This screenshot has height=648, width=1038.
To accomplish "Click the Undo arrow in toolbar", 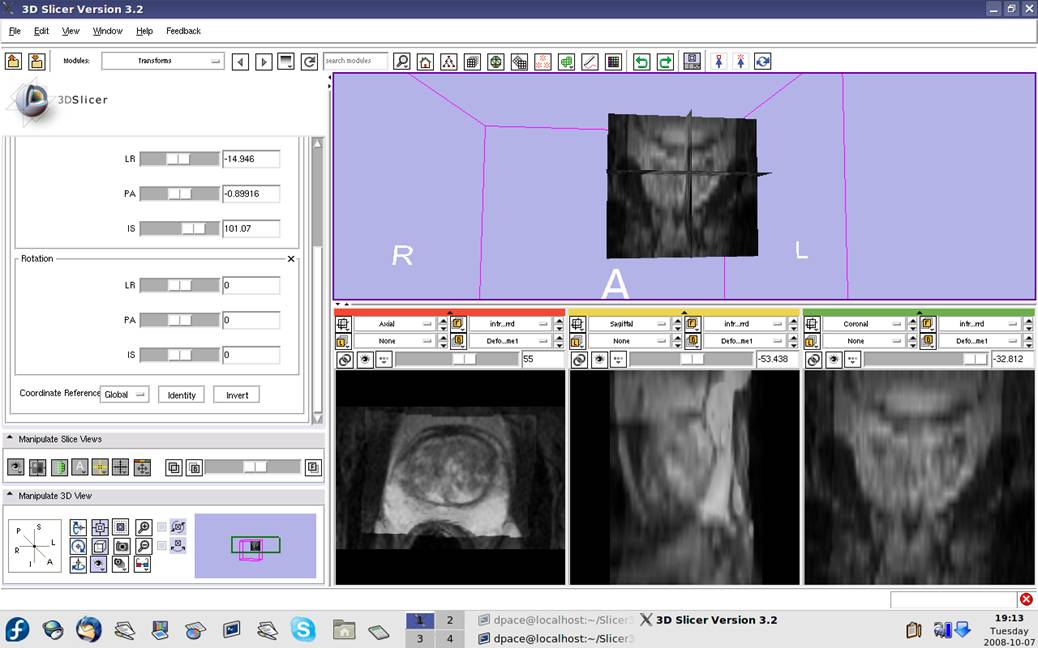I will [x=642, y=62].
